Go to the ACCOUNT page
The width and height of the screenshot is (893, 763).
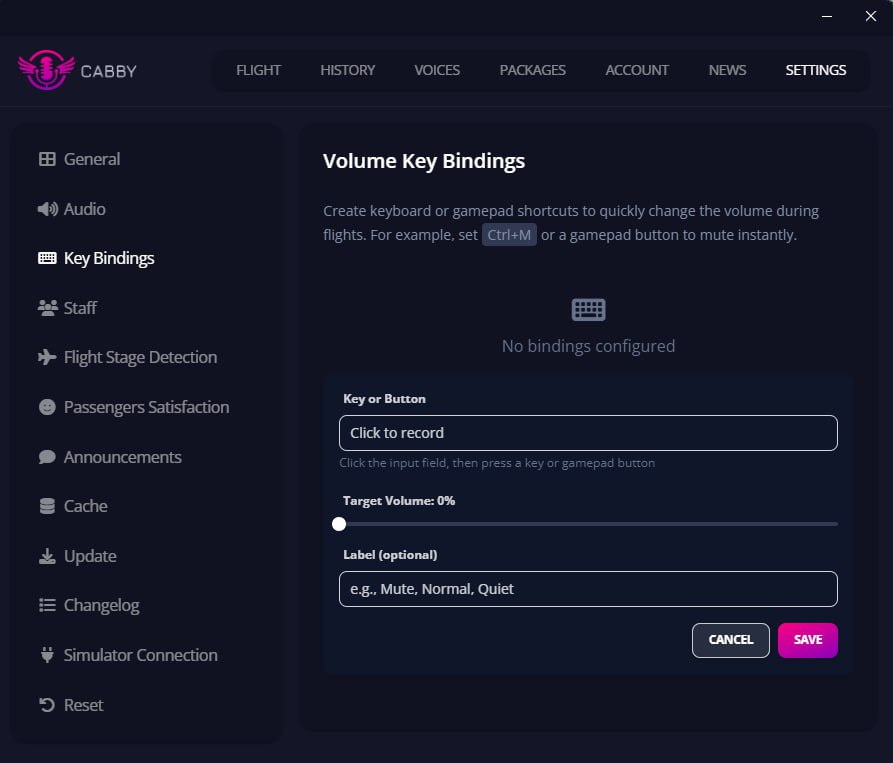637,70
